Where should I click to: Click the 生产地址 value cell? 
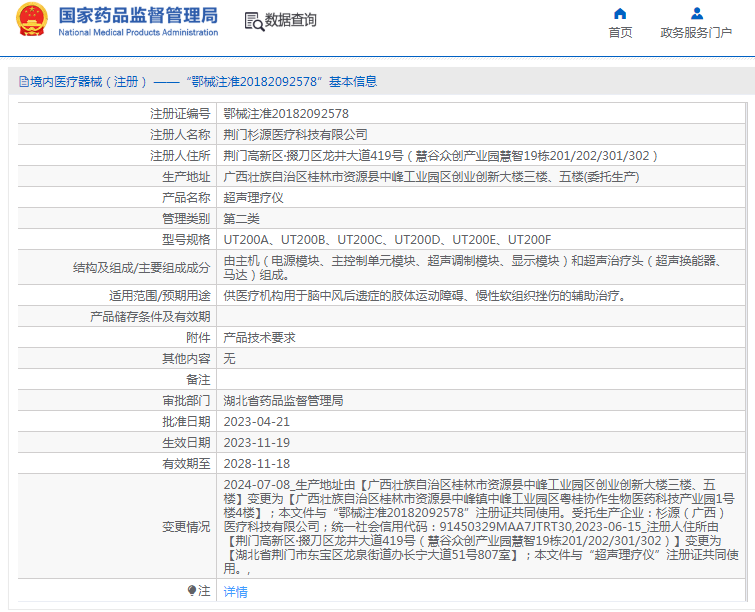[x=431, y=177]
